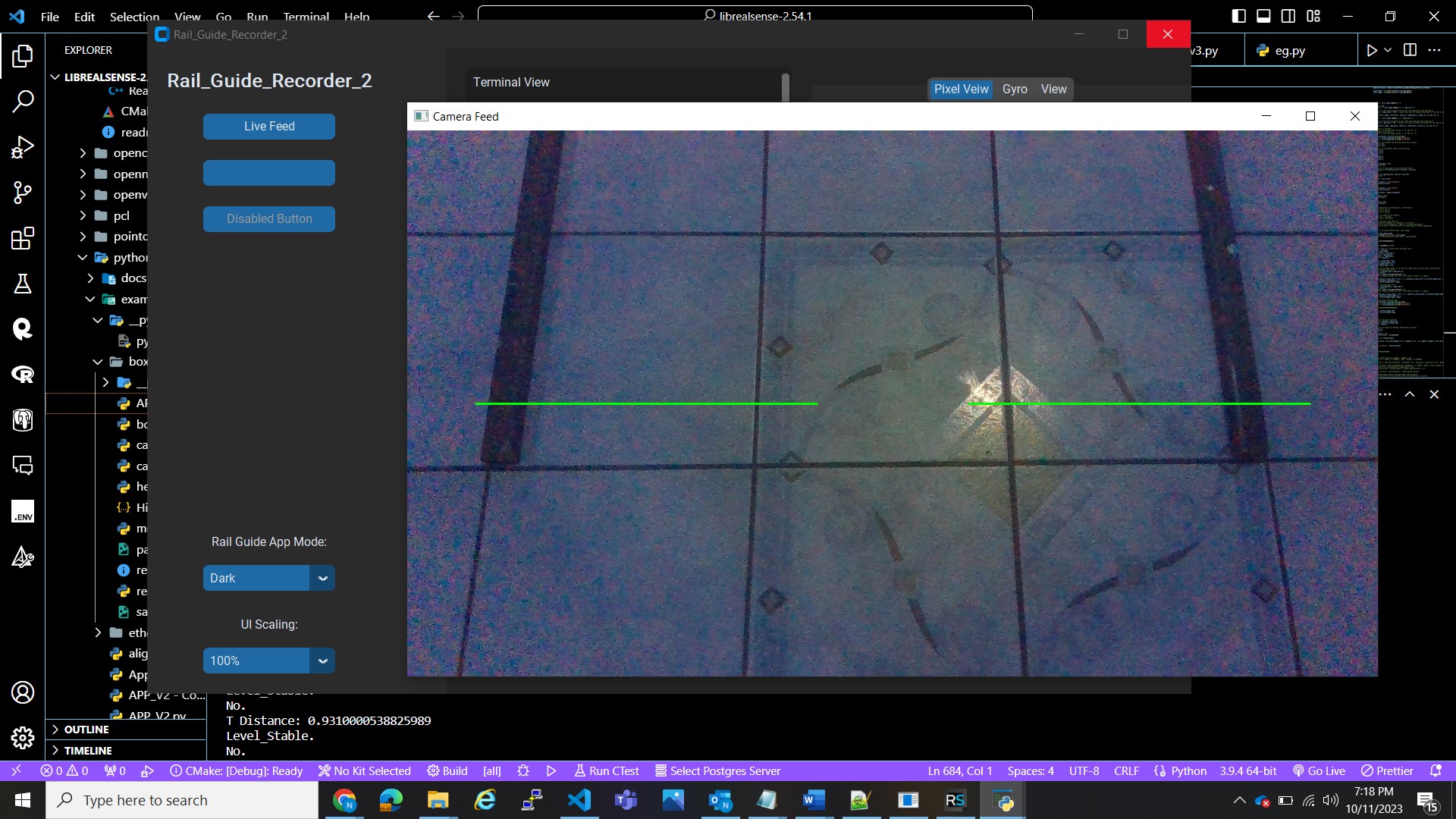Open editor More Actions ellipsis
1456x819 pixels.
pos(1434,50)
